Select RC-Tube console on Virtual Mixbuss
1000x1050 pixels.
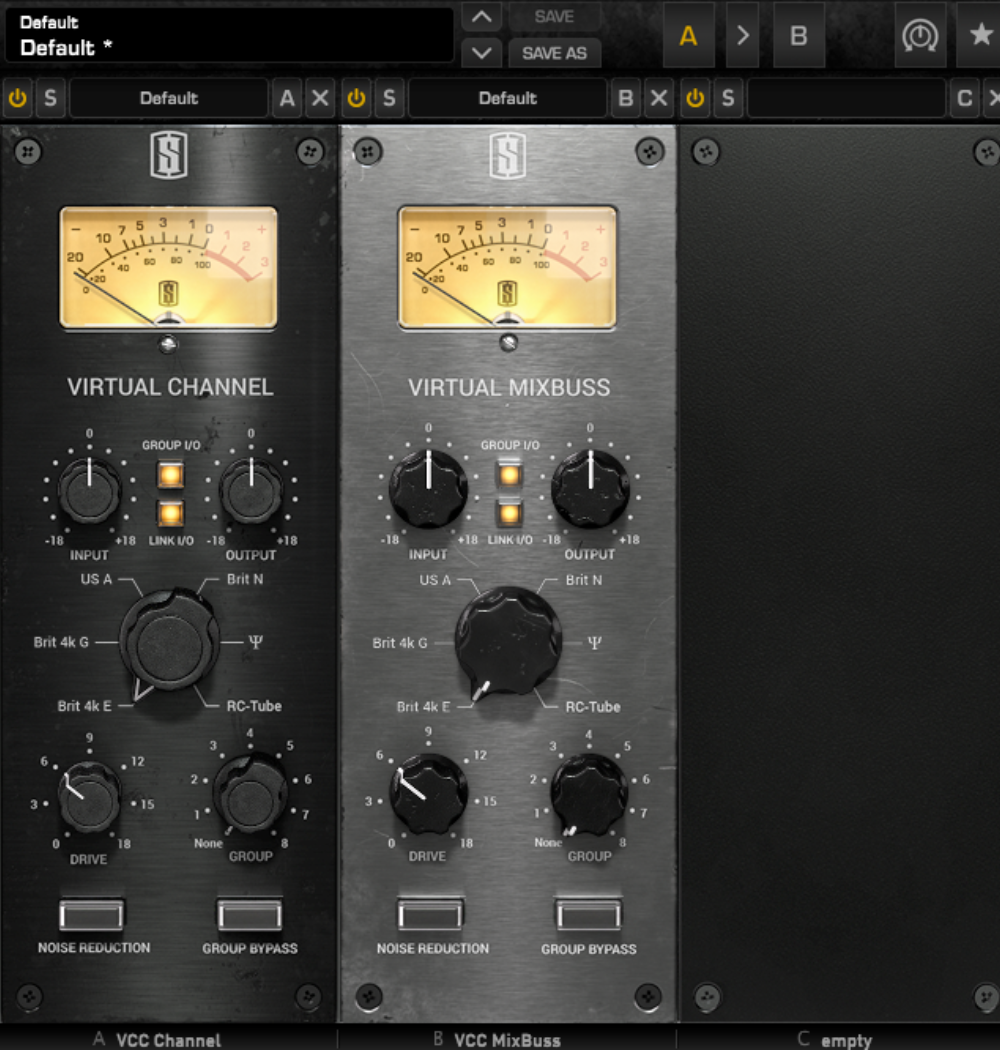pyautogui.click(x=593, y=706)
